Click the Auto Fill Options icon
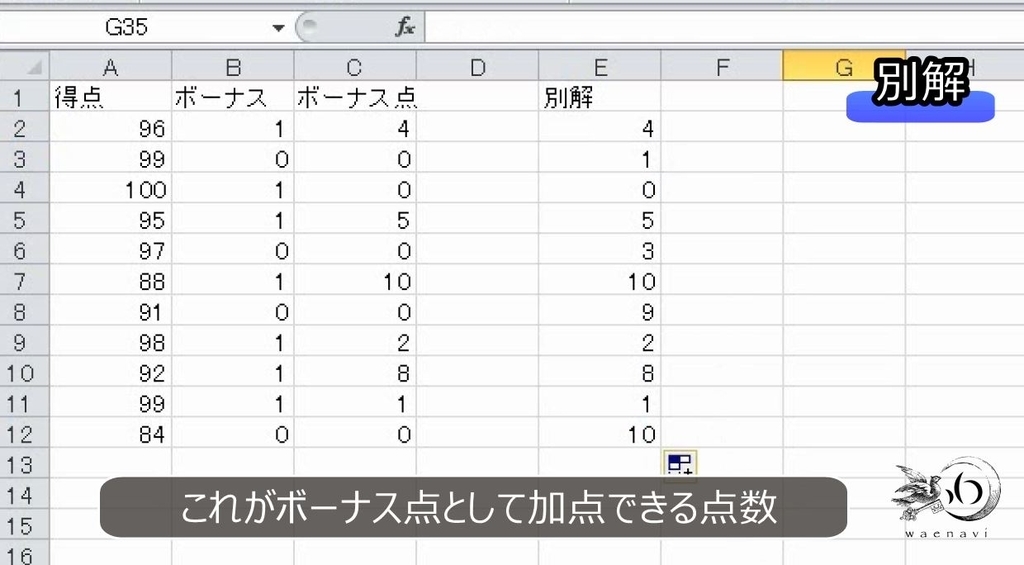Viewport: 1024px width, 565px height. click(680, 464)
